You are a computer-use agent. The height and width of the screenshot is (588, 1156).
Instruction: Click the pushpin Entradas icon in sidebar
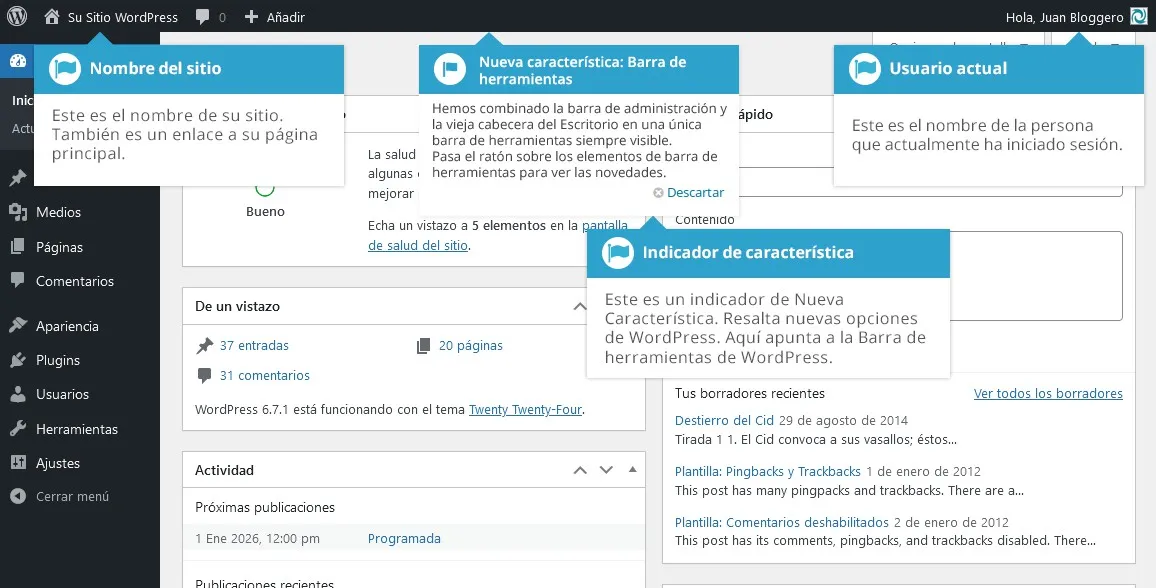pos(18,178)
